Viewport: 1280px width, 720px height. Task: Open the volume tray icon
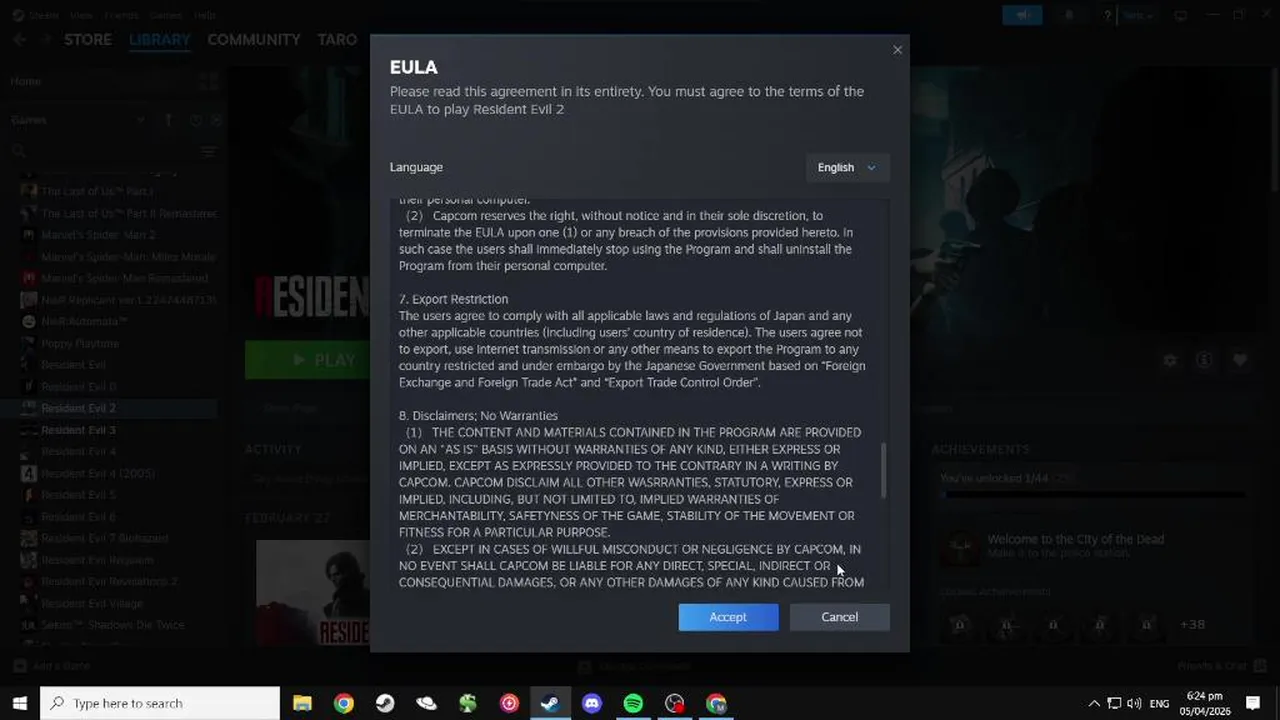click(1134, 703)
